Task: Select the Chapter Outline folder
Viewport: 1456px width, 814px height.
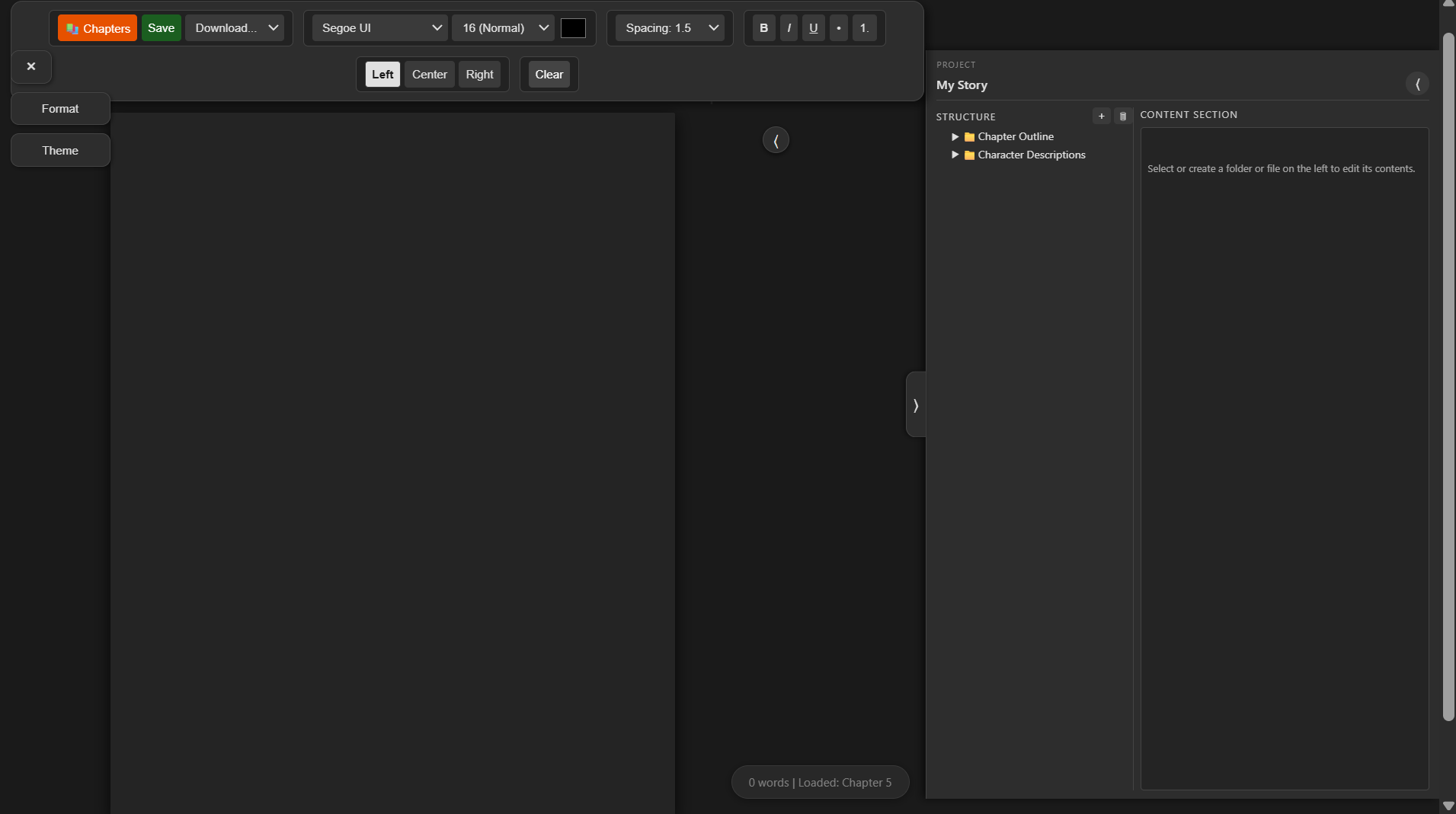Action: coord(1016,136)
